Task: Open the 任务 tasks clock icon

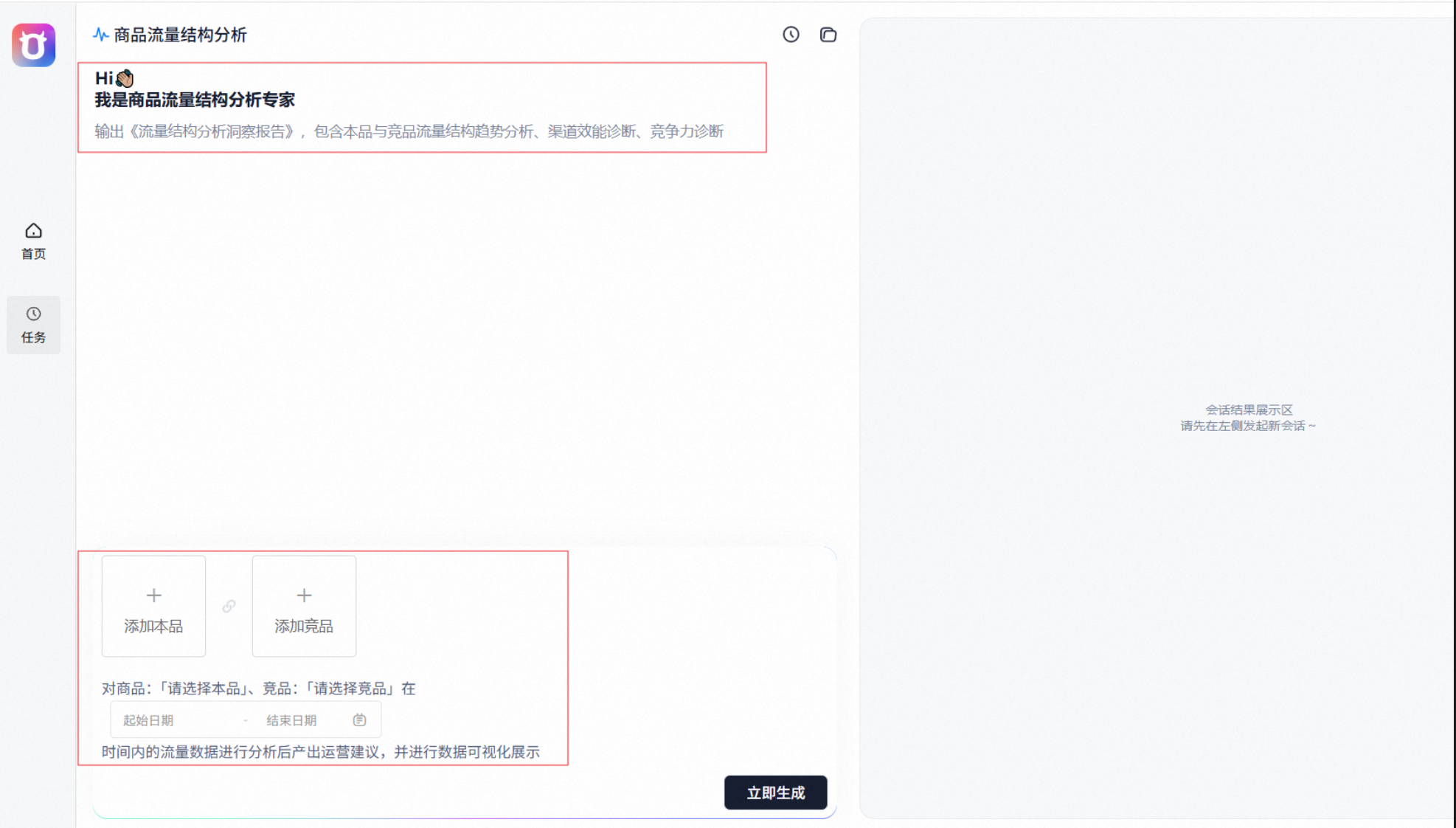Action: [x=33, y=314]
